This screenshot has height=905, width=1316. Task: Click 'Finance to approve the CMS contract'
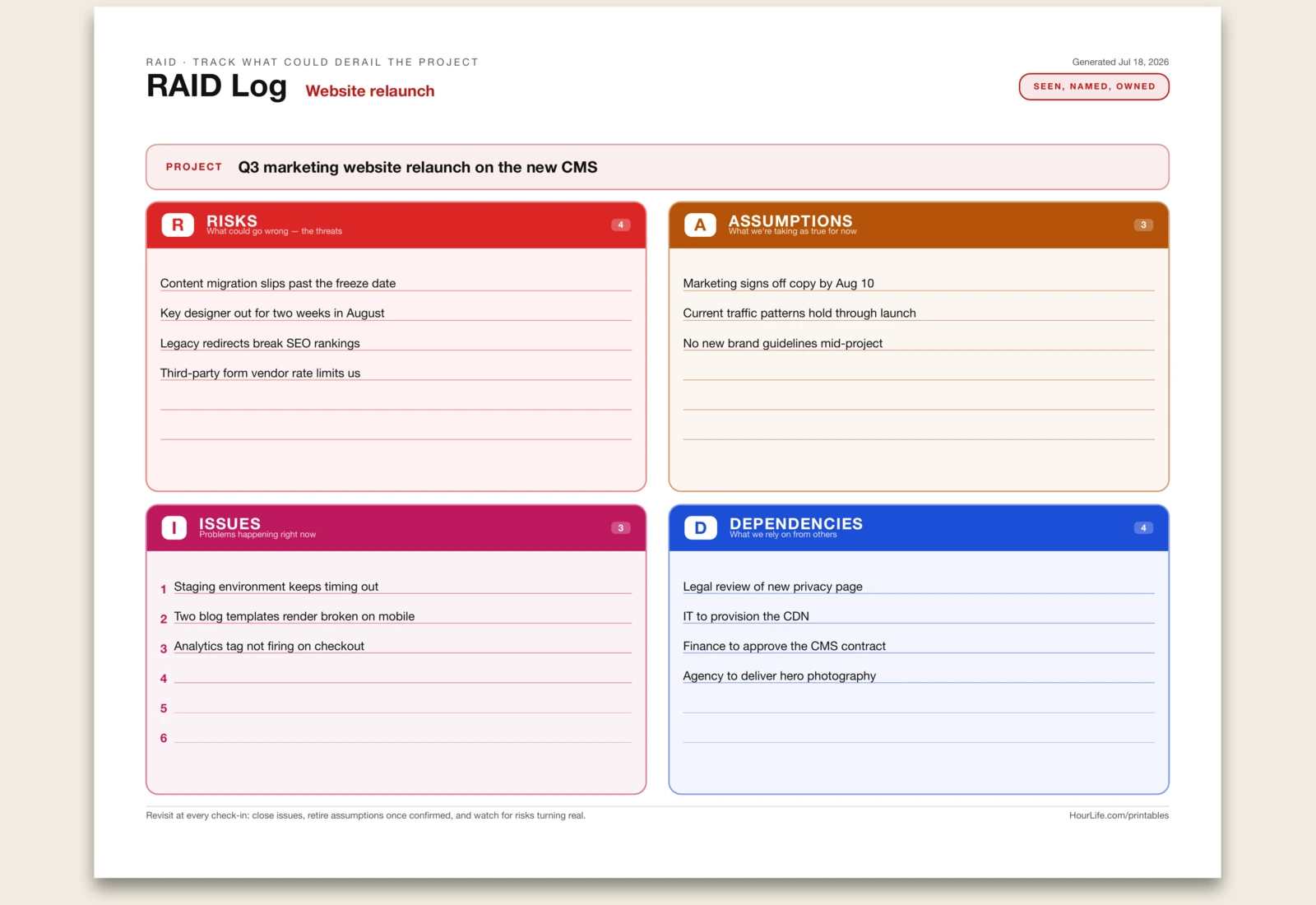point(784,646)
